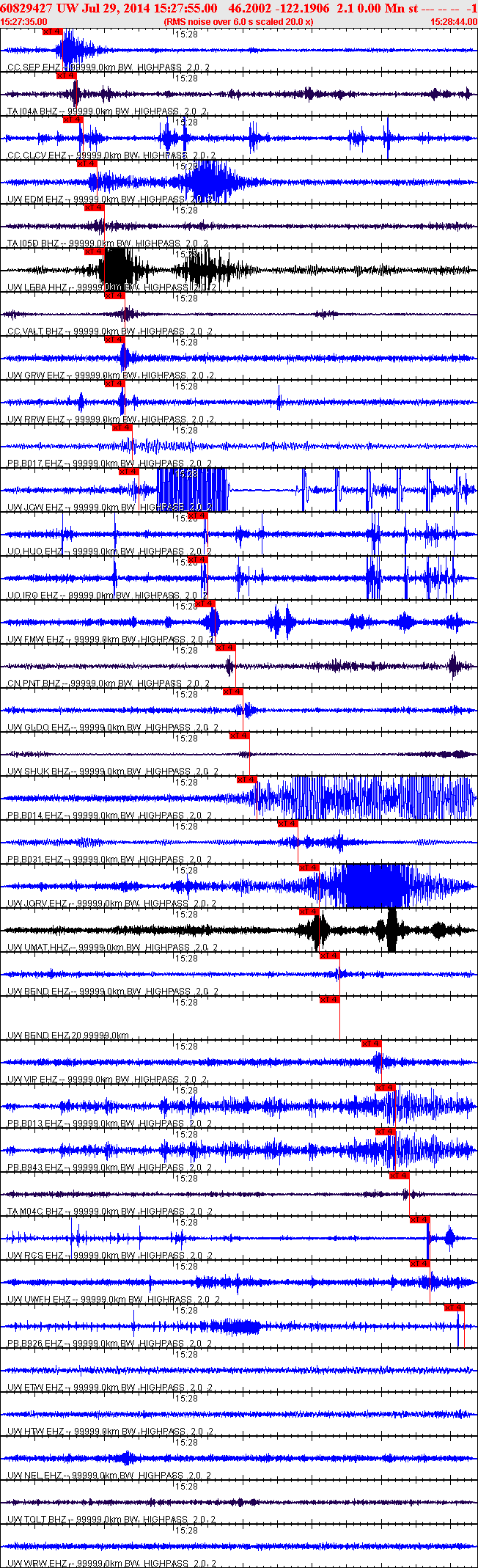Select the UW.UMAT HHZ station label
This screenshot has height=1568, width=478.
(113, 948)
